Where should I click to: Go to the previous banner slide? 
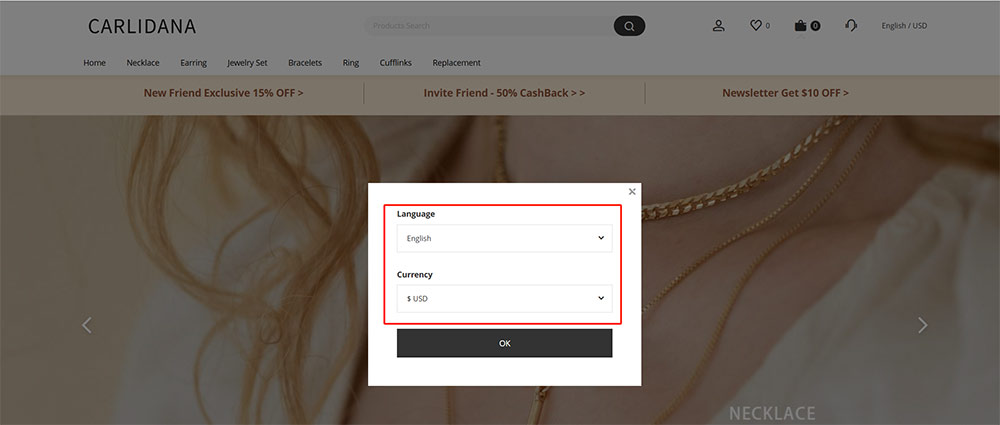click(x=87, y=325)
